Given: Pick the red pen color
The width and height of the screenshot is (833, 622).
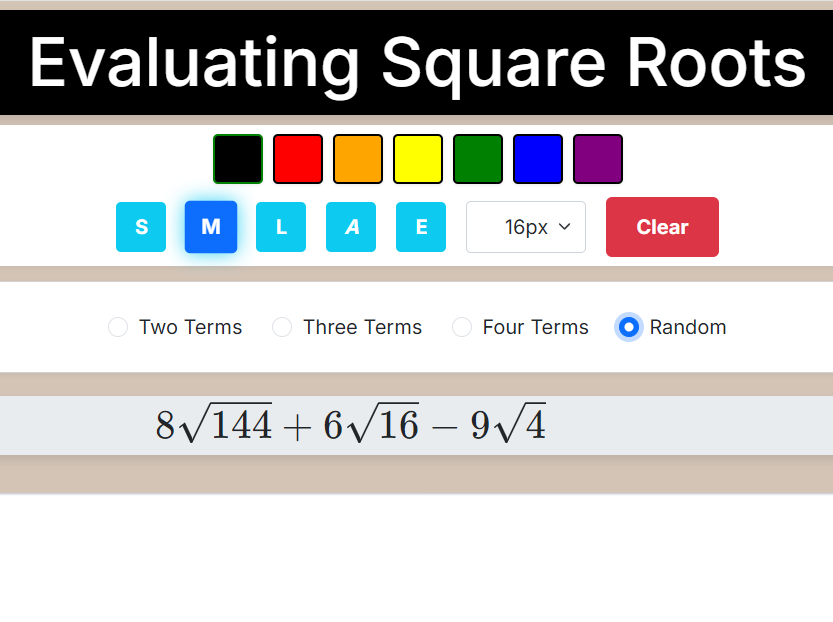Looking at the screenshot, I should coord(298,159).
